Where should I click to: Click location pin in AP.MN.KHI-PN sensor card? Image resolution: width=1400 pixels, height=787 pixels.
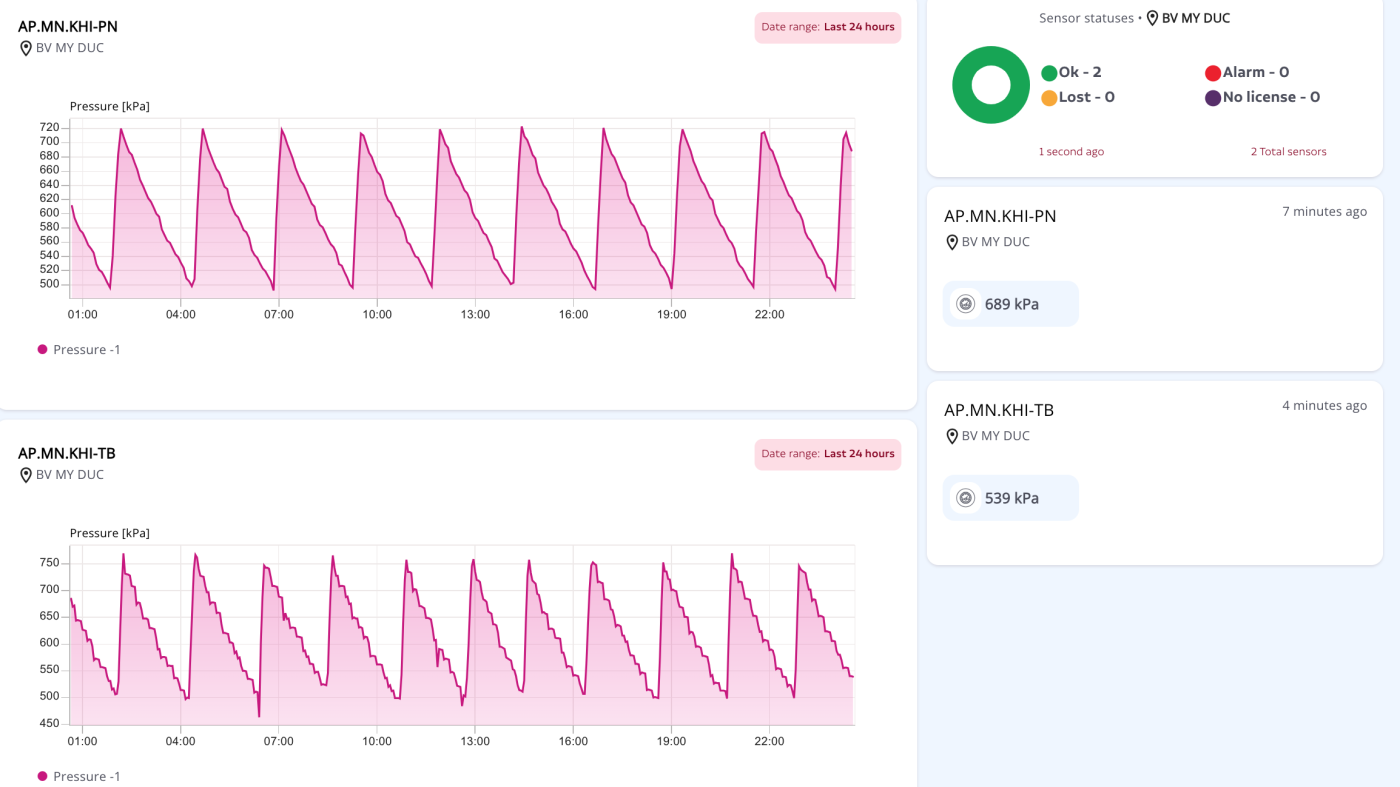(x=952, y=242)
